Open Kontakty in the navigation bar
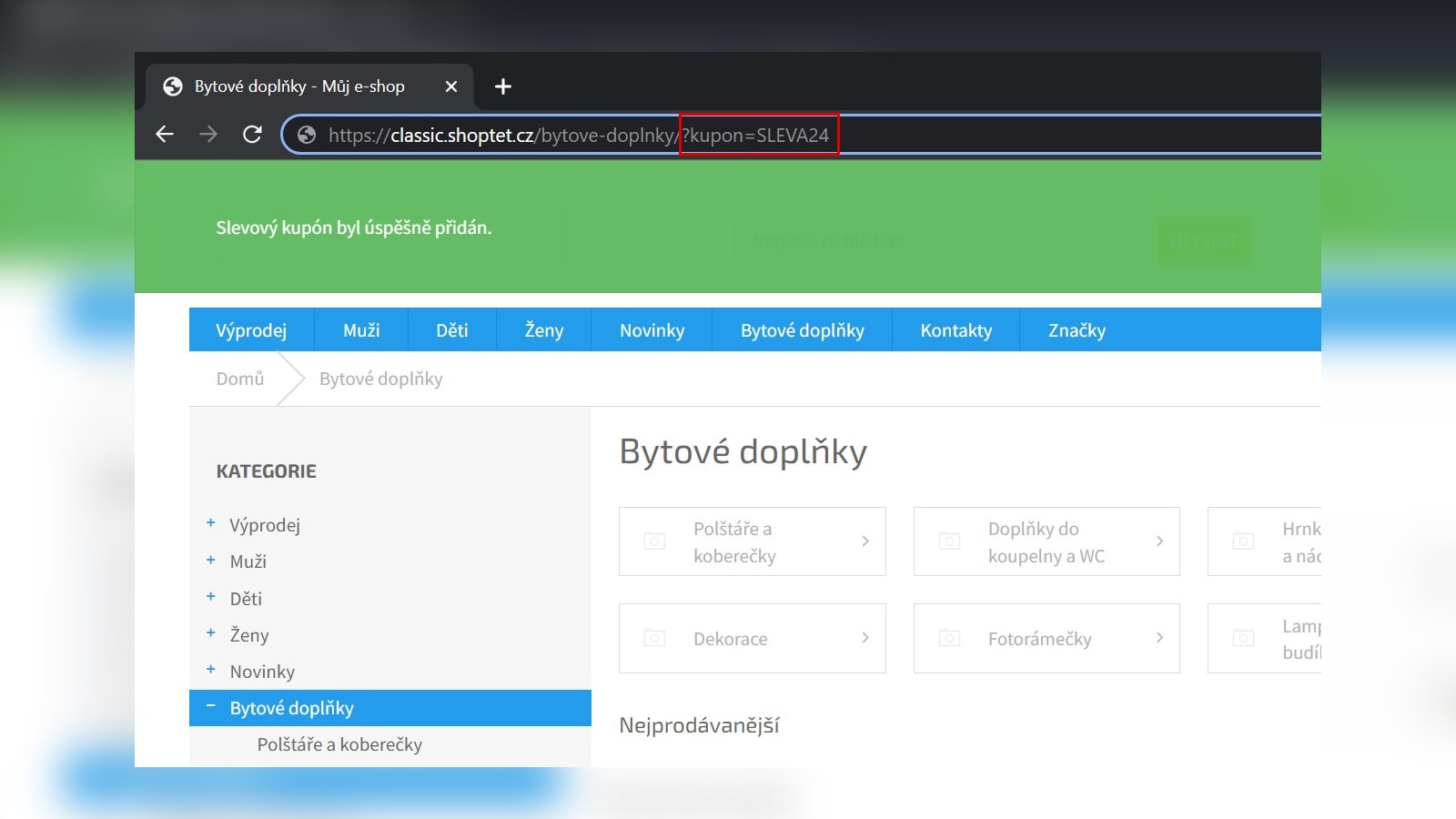The width and height of the screenshot is (1456, 819). (x=955, y=330)
